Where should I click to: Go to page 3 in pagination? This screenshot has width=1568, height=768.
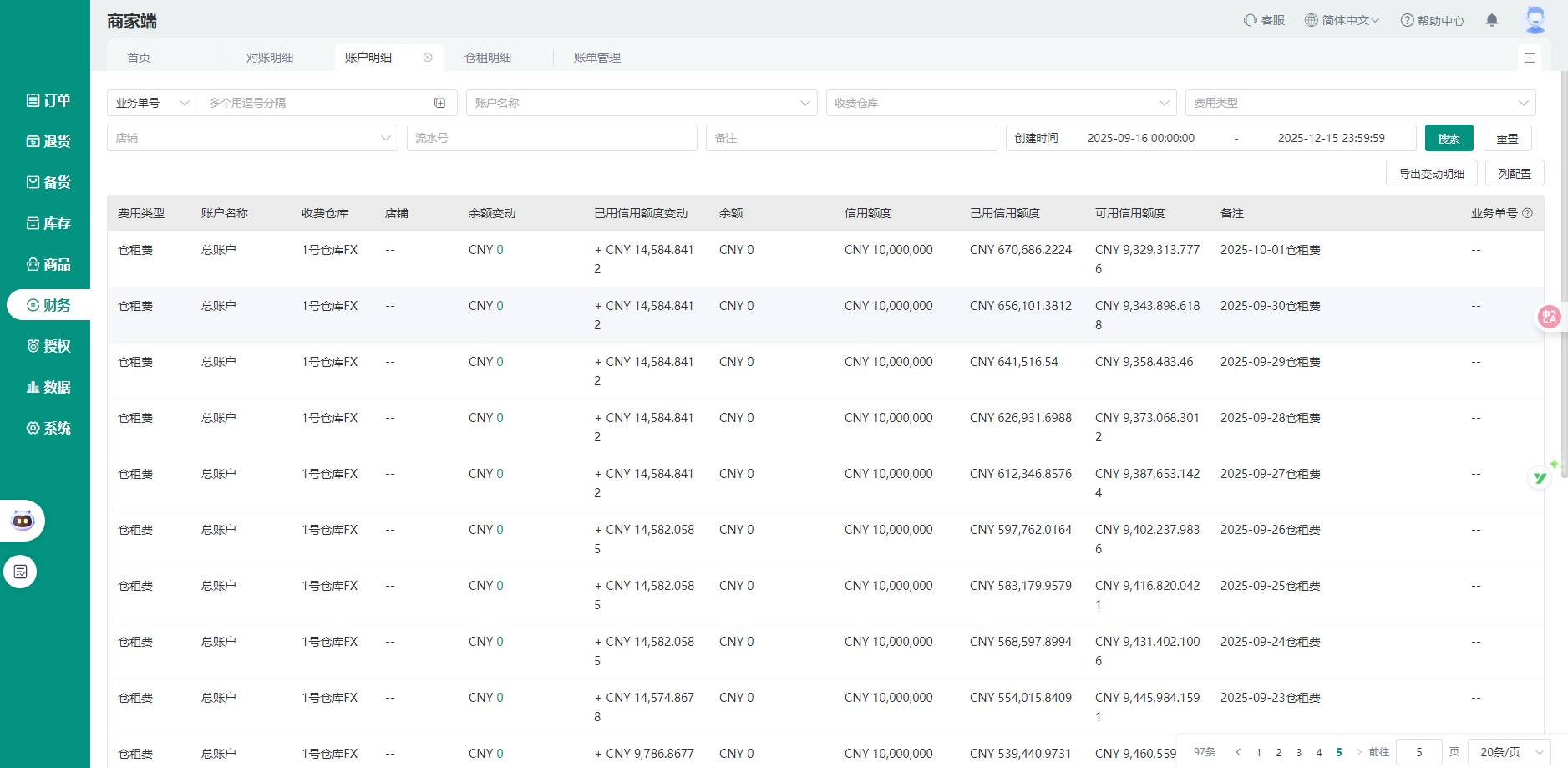(x=1298, y=752)
